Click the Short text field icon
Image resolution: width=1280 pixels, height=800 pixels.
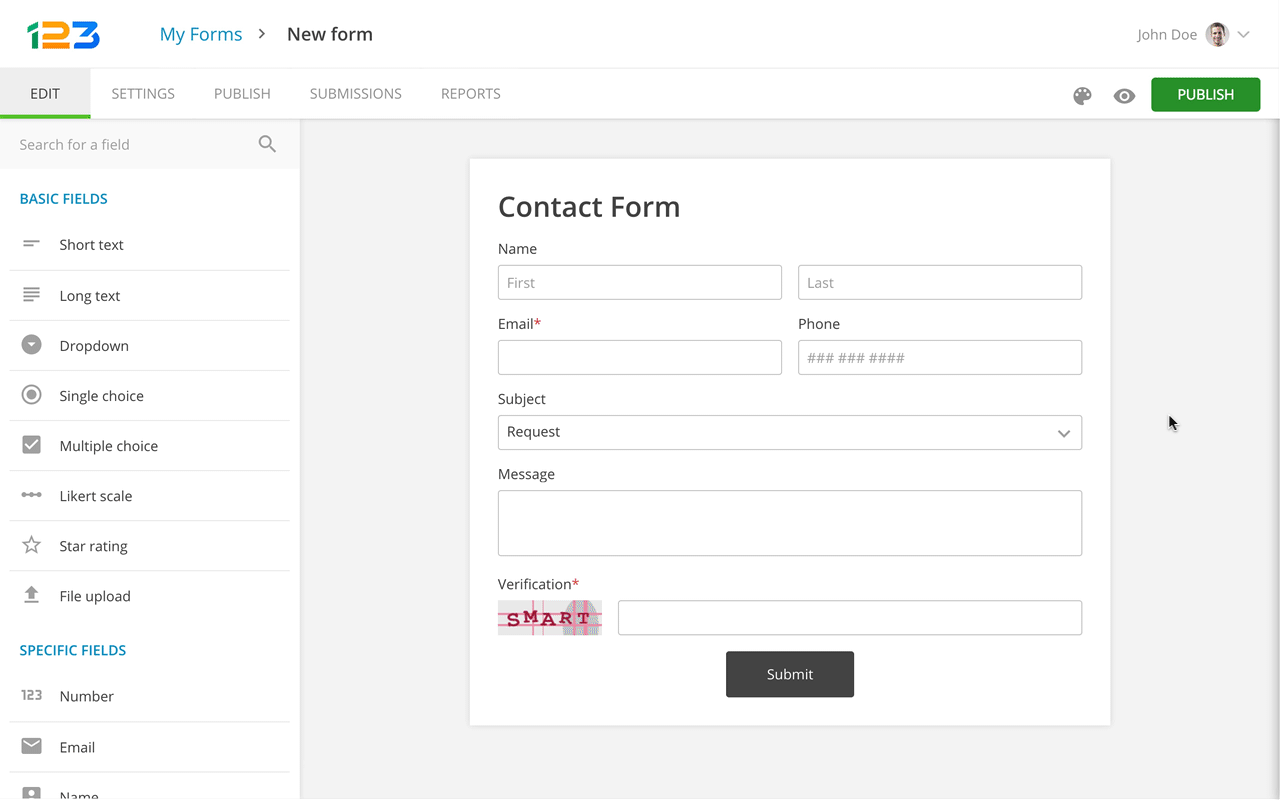(x=32, y=244)
